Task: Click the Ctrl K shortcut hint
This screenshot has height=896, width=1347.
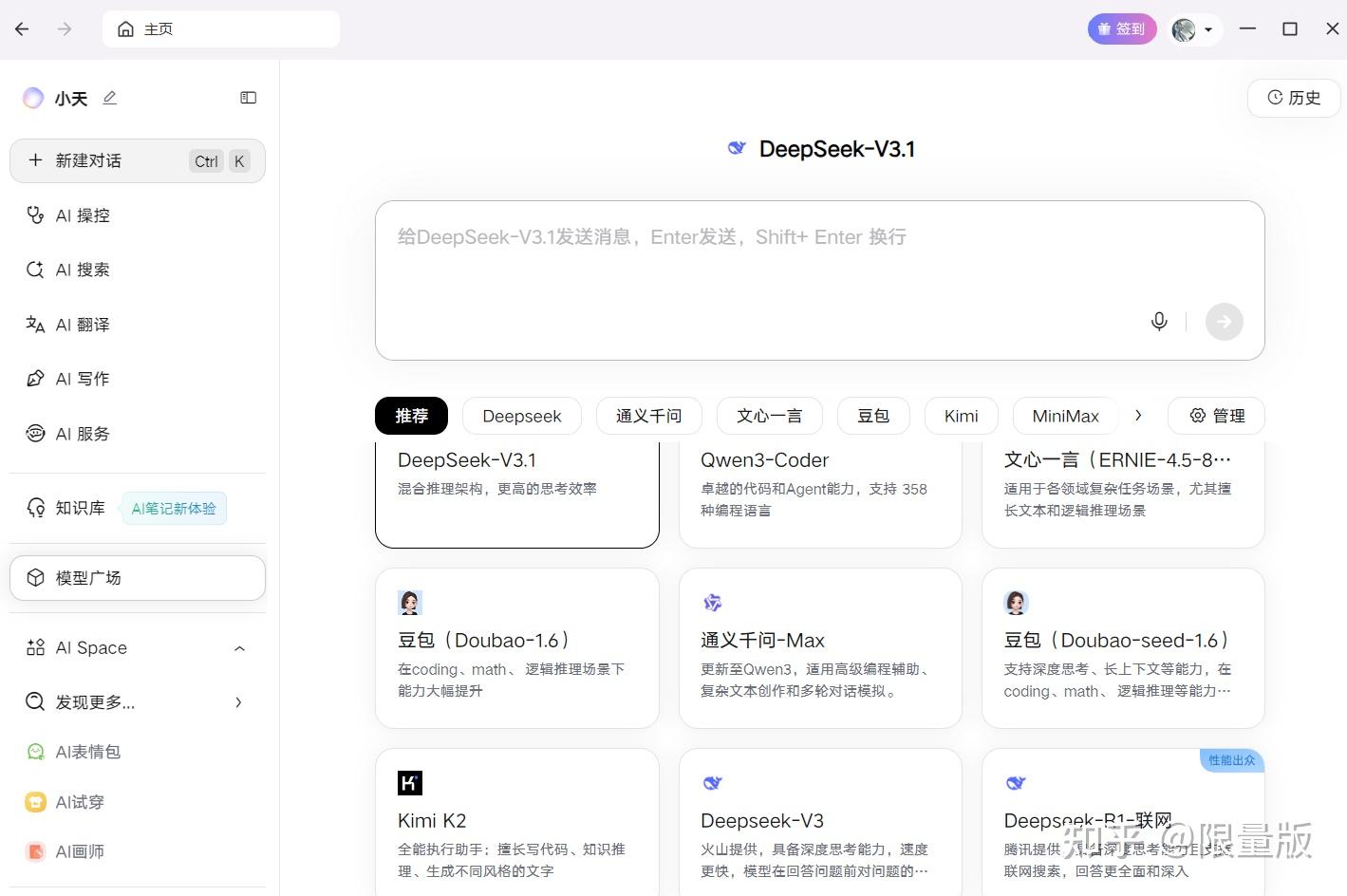Action: point(220,161)
